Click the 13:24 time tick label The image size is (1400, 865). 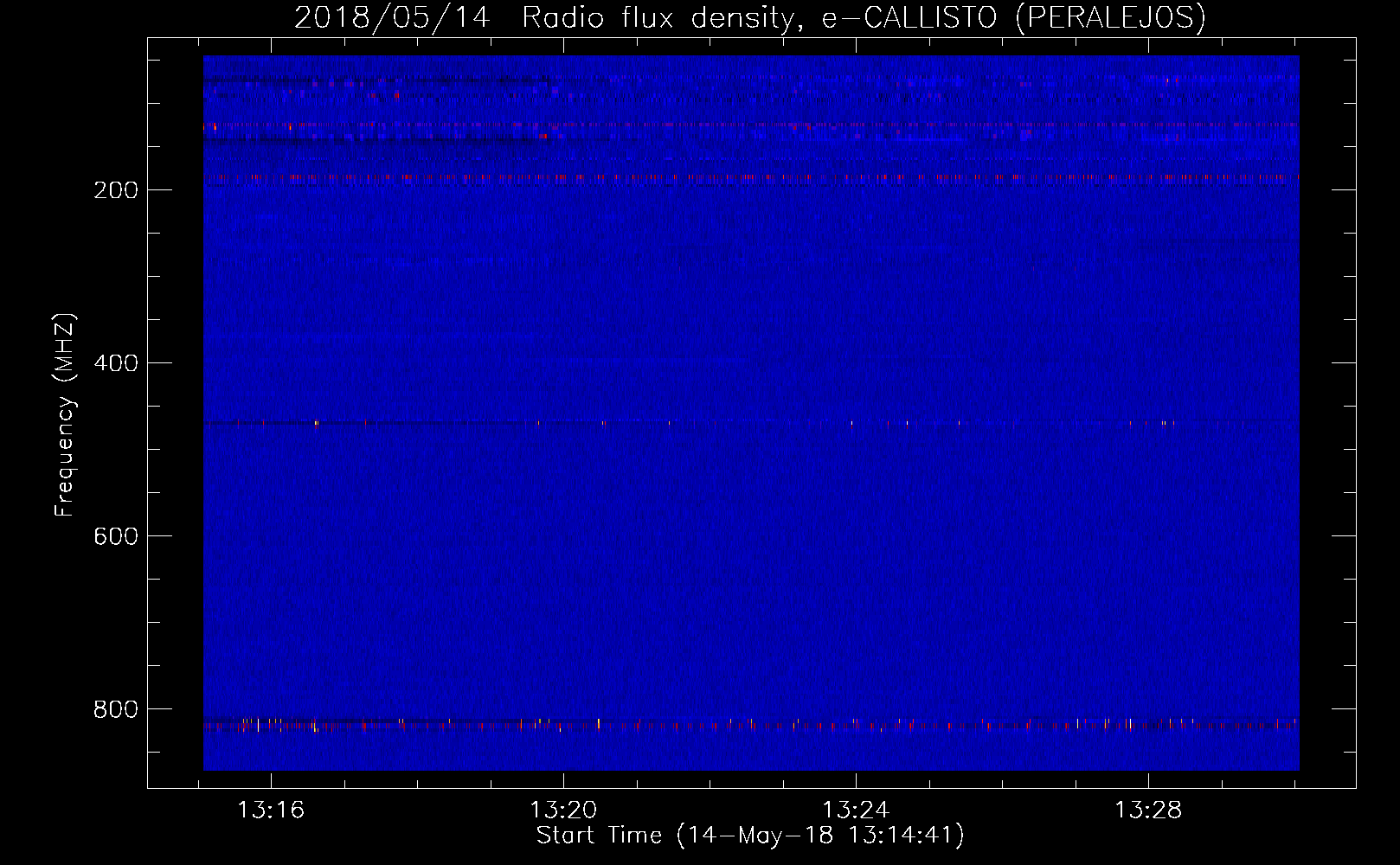(856, 811)
